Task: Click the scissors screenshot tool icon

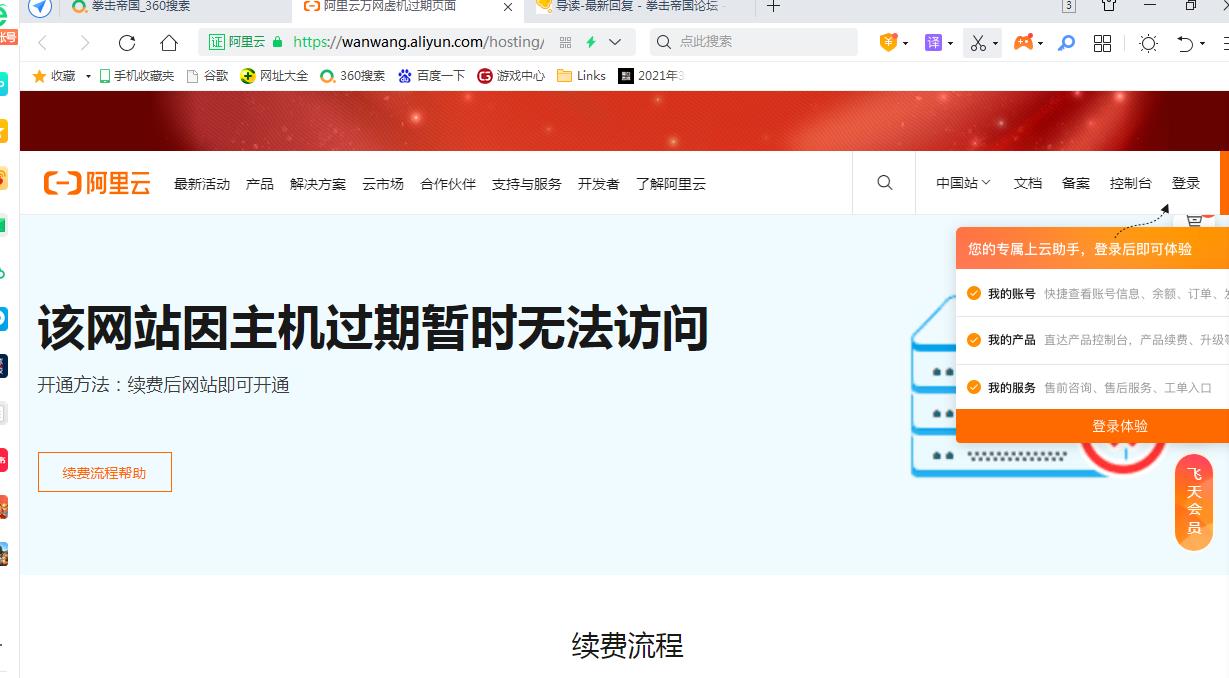Action: [x=977, y=43]
